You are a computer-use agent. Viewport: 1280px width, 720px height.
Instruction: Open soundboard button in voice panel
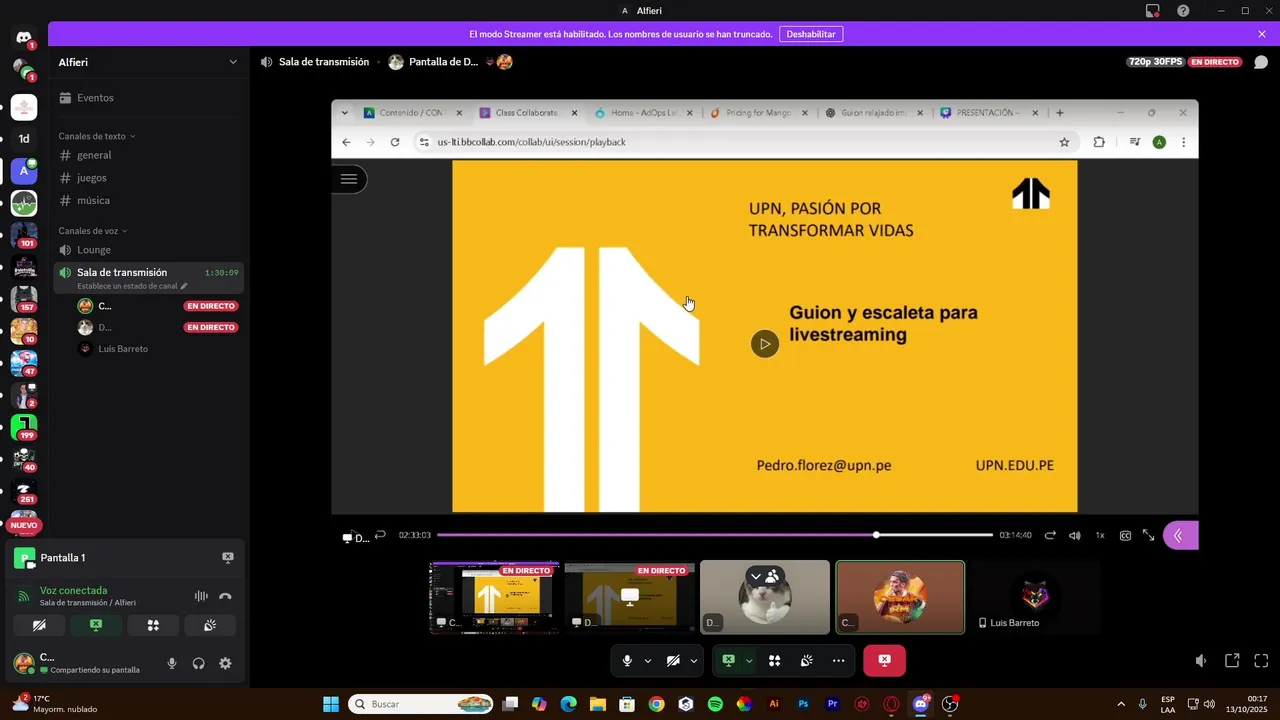pyautogui.click(x=210, y=625)
